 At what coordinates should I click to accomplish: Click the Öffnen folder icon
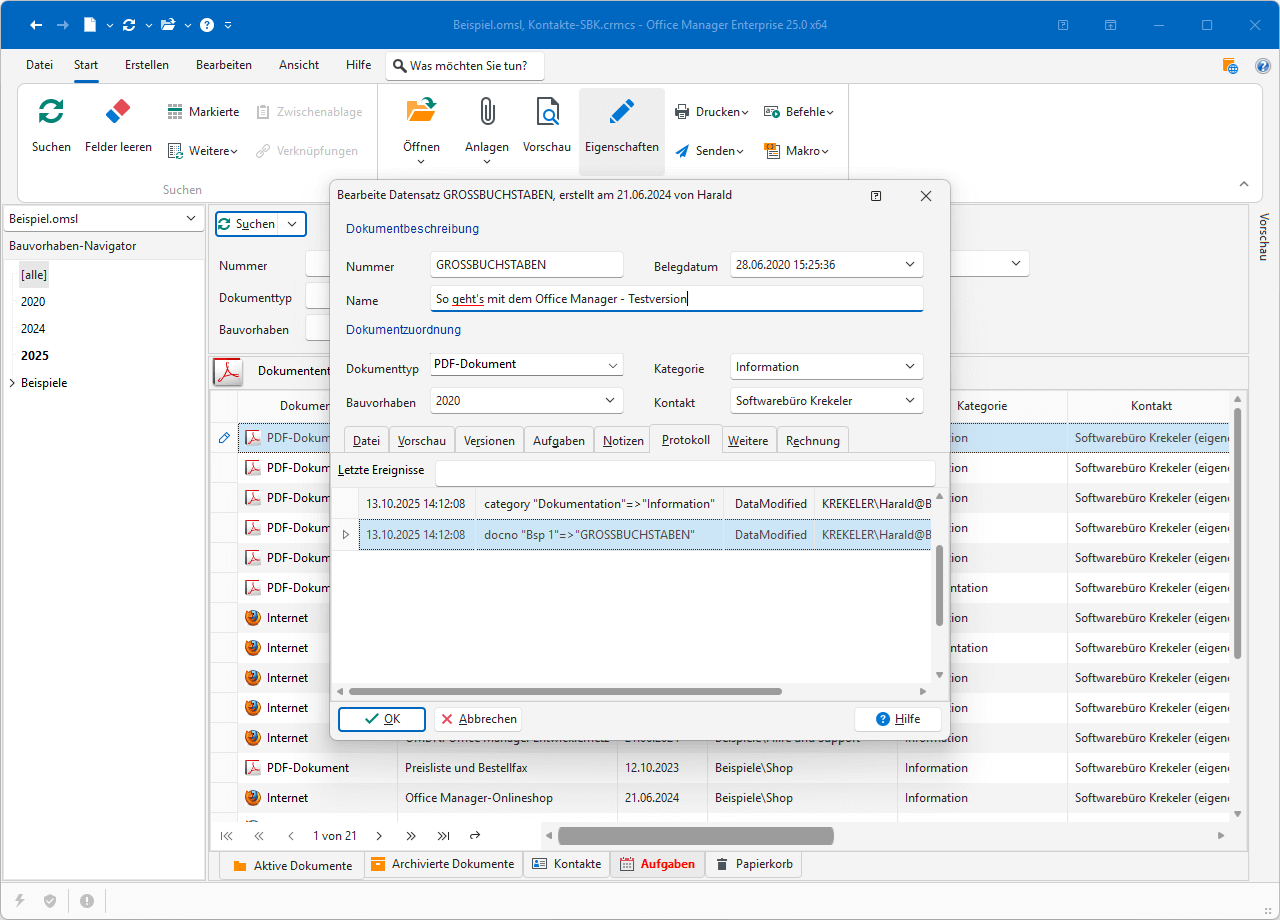[421, 111]
